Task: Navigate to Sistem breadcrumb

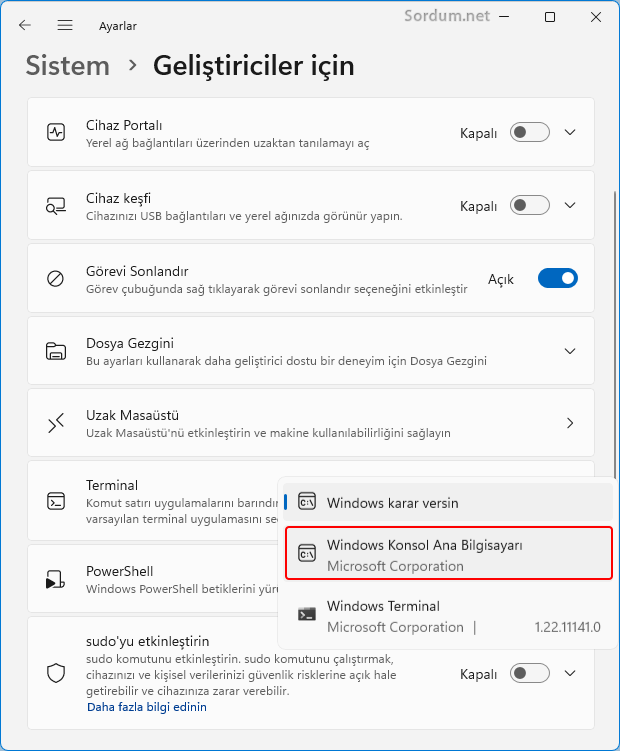Action: pyautogui.click(x=68, y=66)
